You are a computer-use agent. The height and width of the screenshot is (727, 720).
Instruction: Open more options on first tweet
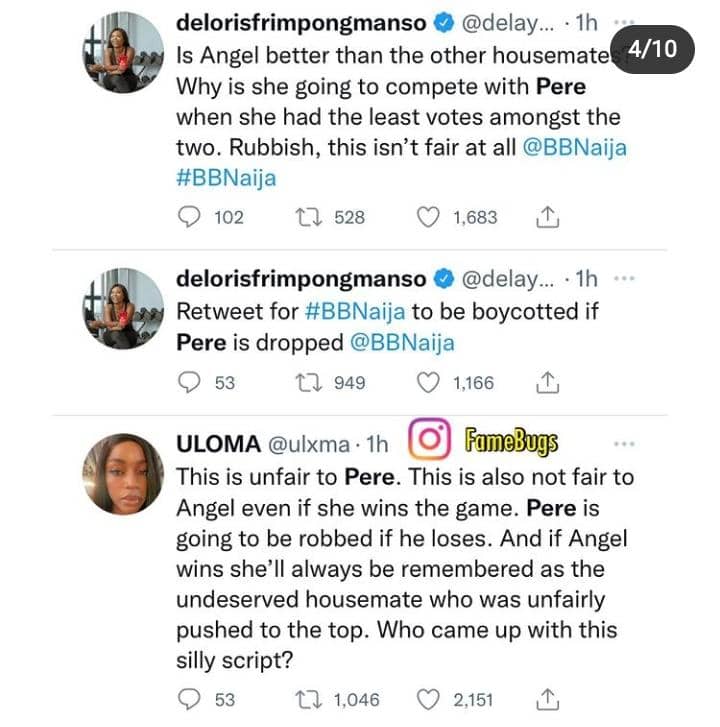coord(623,20)
